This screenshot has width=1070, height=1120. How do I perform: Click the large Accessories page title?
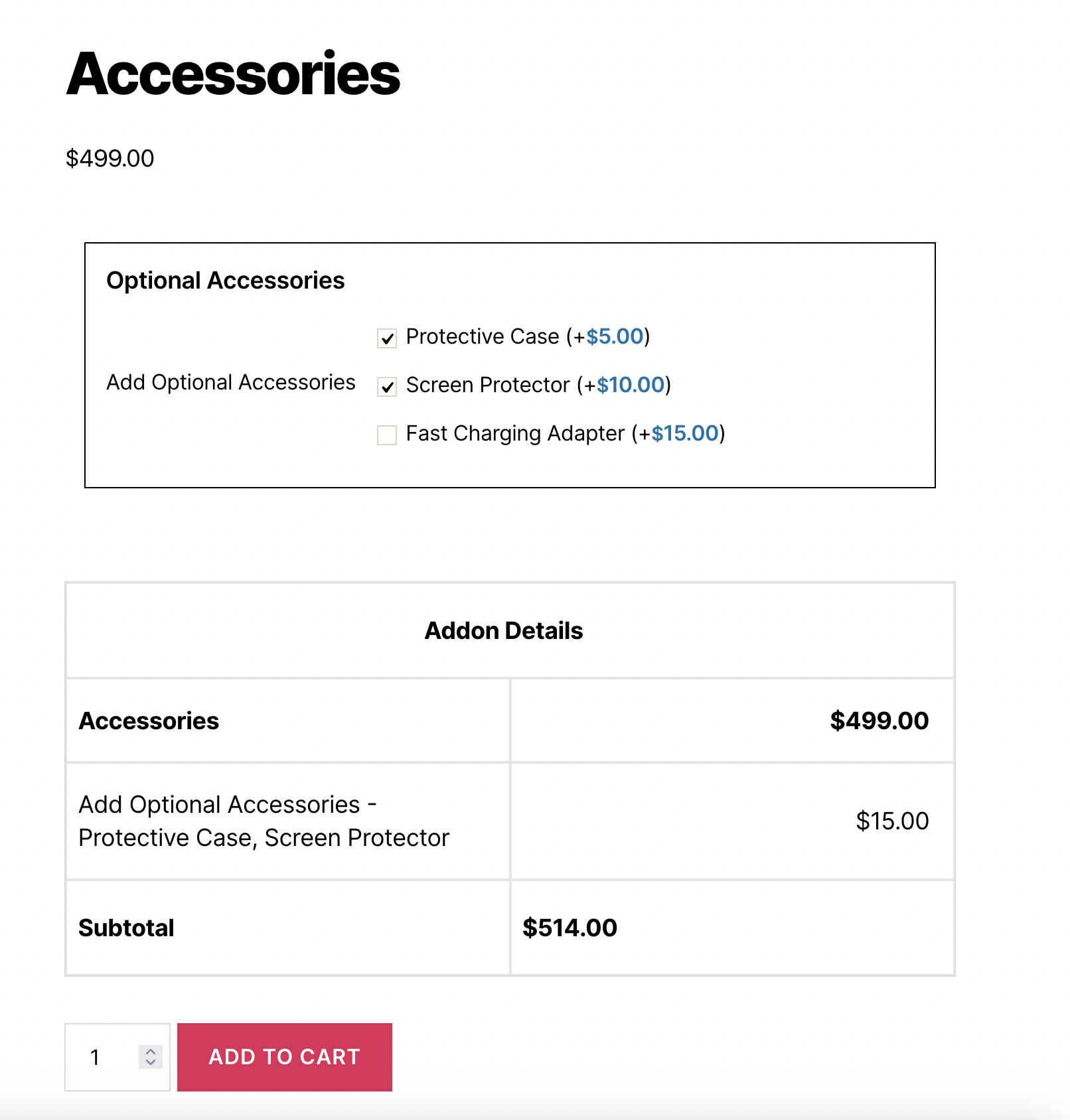pyautogui.click(x=233, y=74)
